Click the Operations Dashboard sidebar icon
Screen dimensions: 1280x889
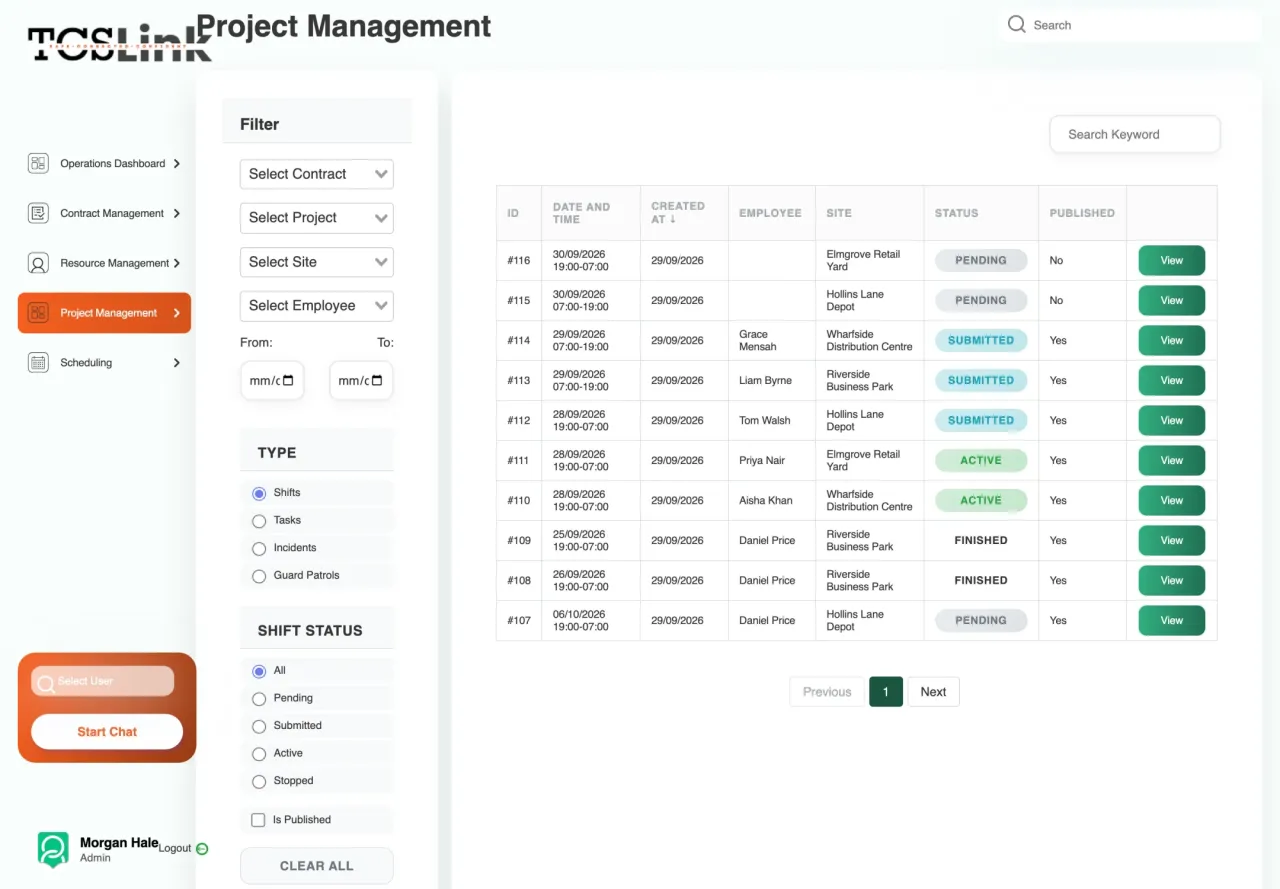[x=38, y=163]
